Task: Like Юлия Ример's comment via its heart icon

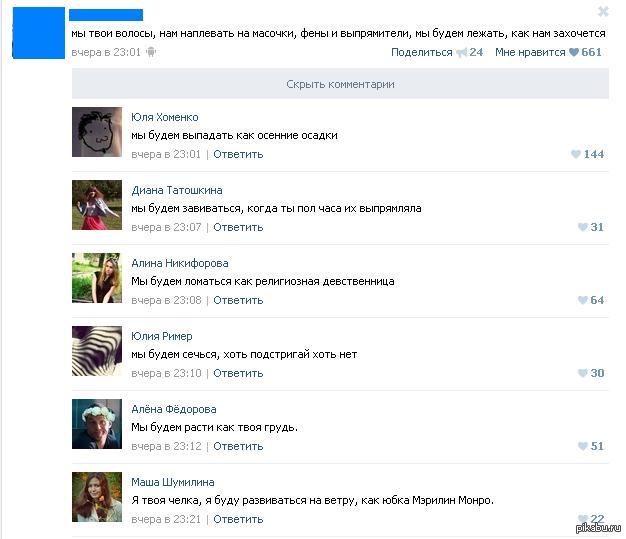Action: (x=582, y=373)
